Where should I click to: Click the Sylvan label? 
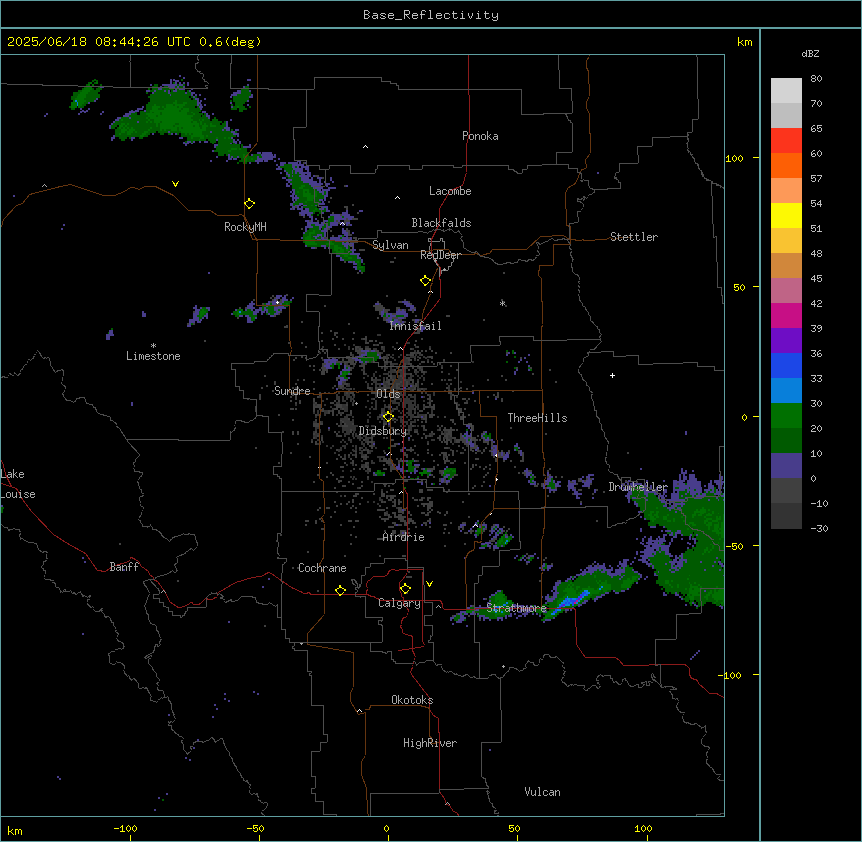(390, 245)
